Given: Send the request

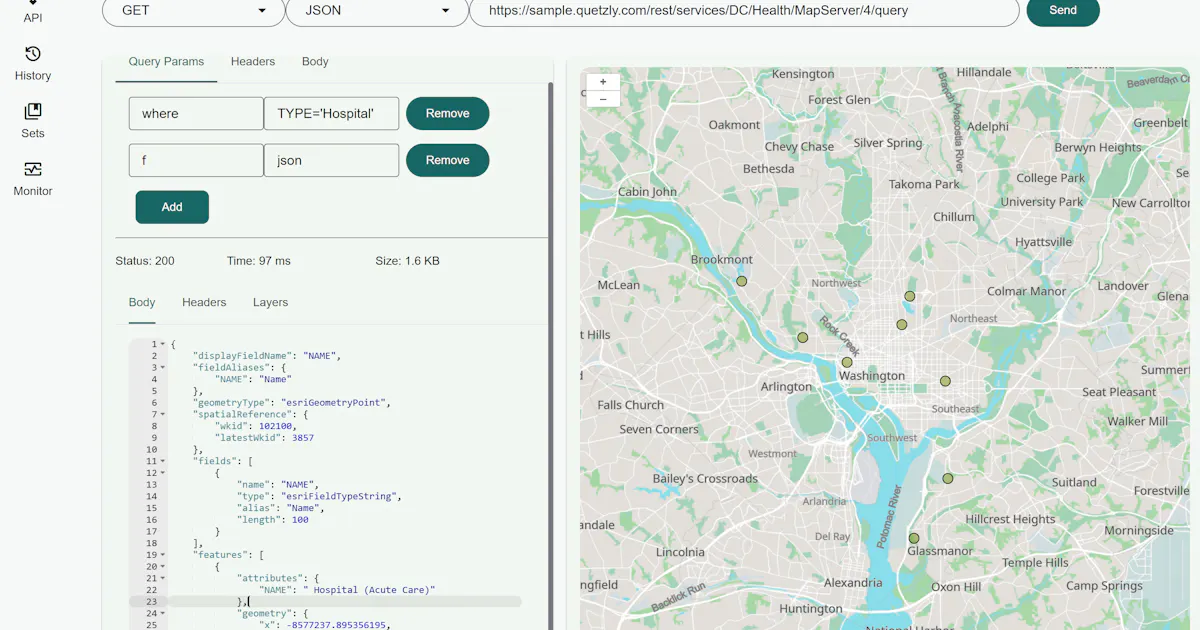Looking at the screenshot, I should (1063, 10).
